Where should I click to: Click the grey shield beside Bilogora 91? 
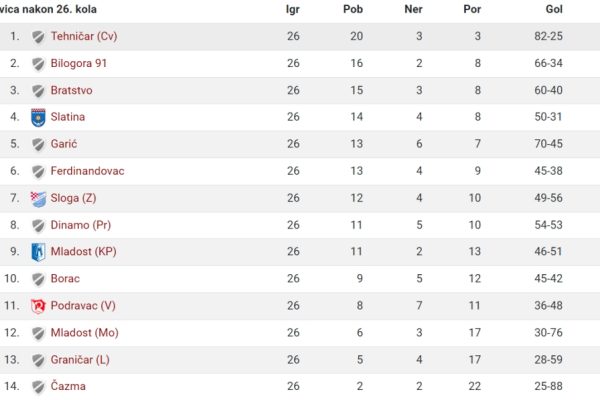[38, 64]
